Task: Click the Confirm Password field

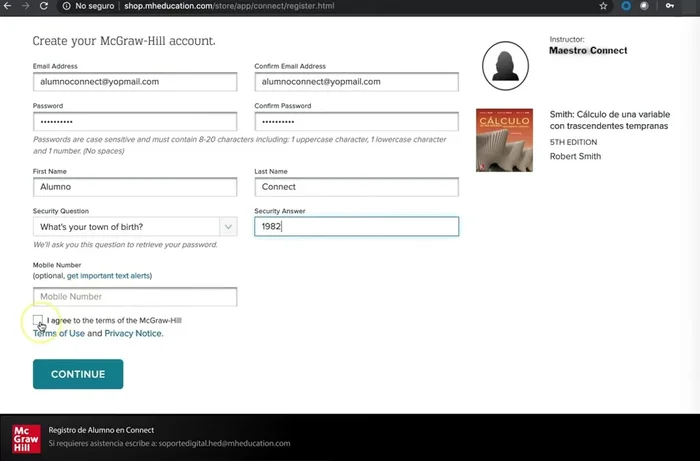Action: tap(357, 122)
